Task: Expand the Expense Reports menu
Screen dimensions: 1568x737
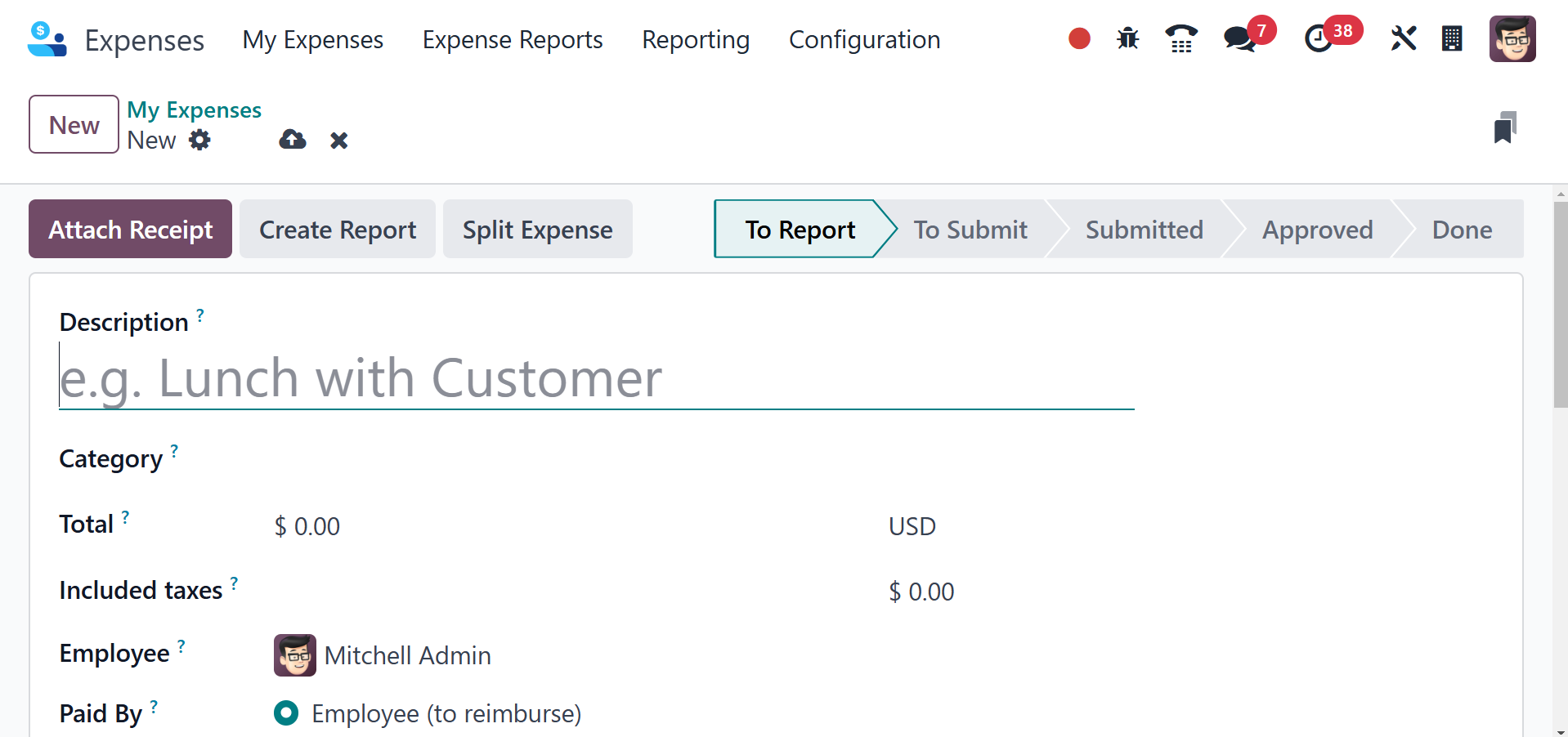Action: [512, 39]
